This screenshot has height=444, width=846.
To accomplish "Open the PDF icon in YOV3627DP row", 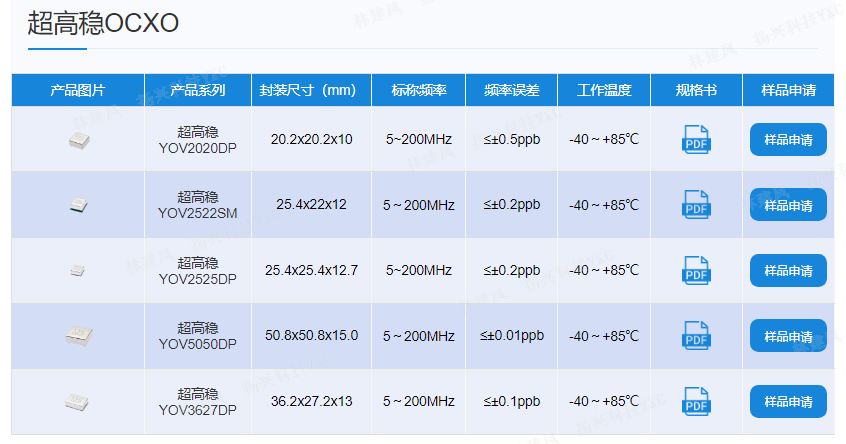I will click(696, 401).
